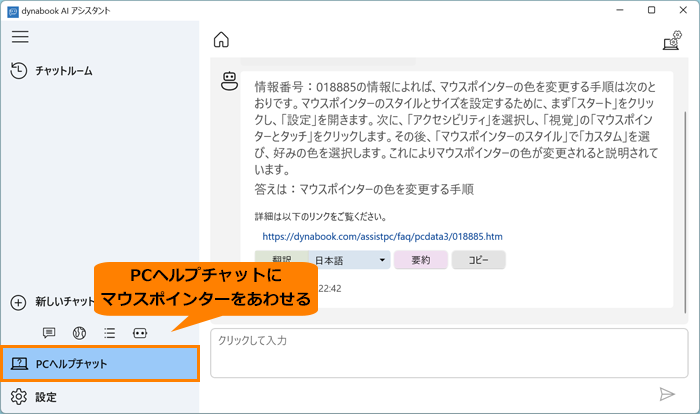This screenshot has width=700, height=414.
Task: Click the クリックして入力 text box
Action: (x=449, y=353)
